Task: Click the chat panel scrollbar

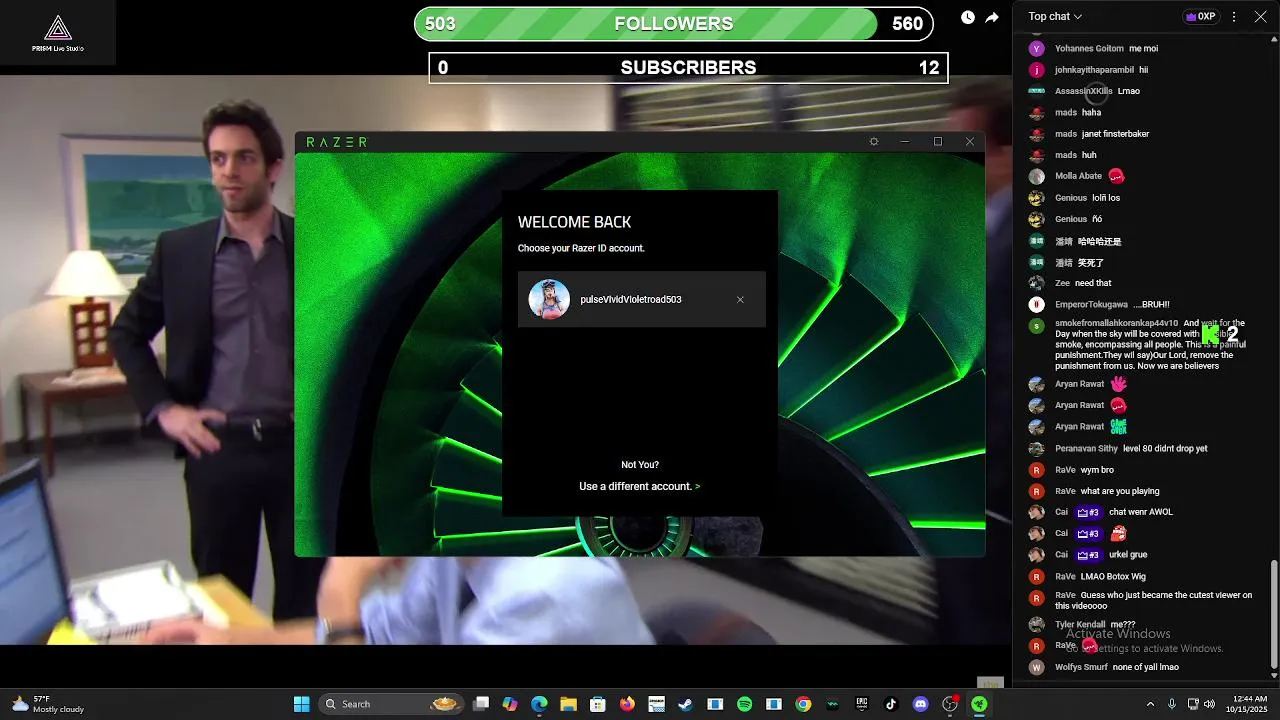Action: pos(1273,614)
